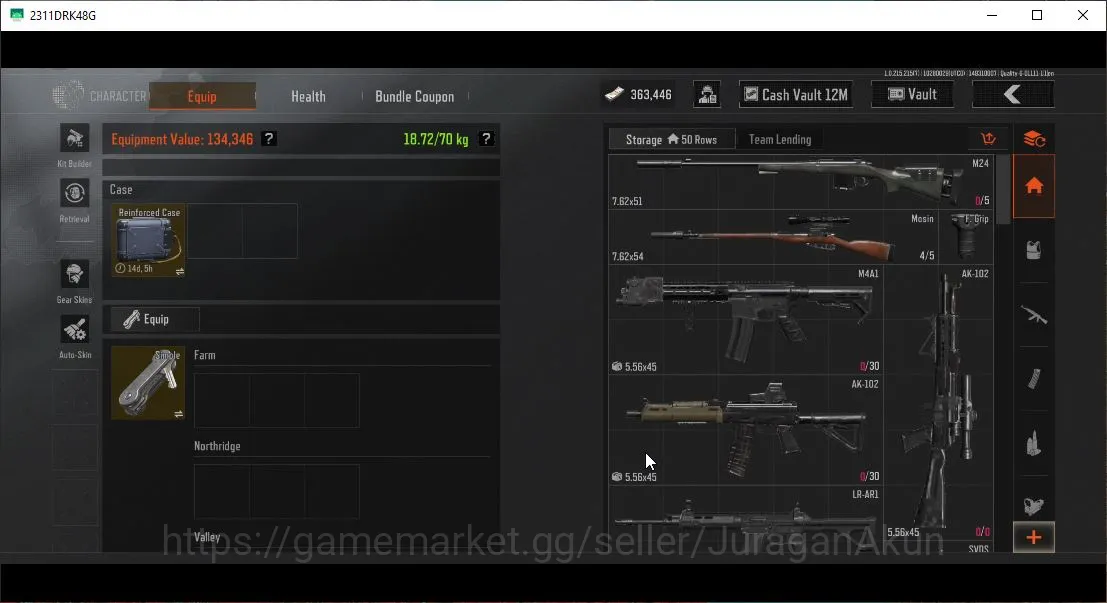Image resolution: width=1107 pixels, height=603 pixels.
Task: Open the Bundle Coupon tab
Action: (x=414, y=96)
